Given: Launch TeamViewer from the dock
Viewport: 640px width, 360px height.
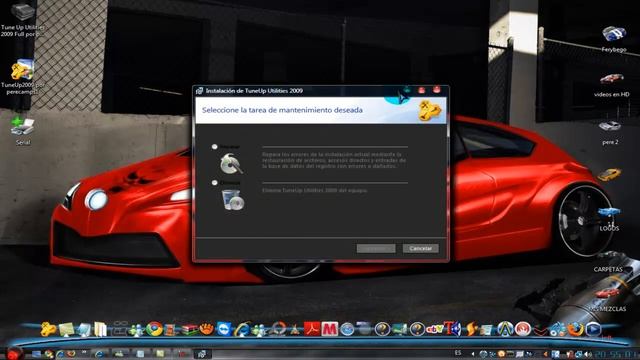Looking at the screenshot, I should (x=224, y=329).
